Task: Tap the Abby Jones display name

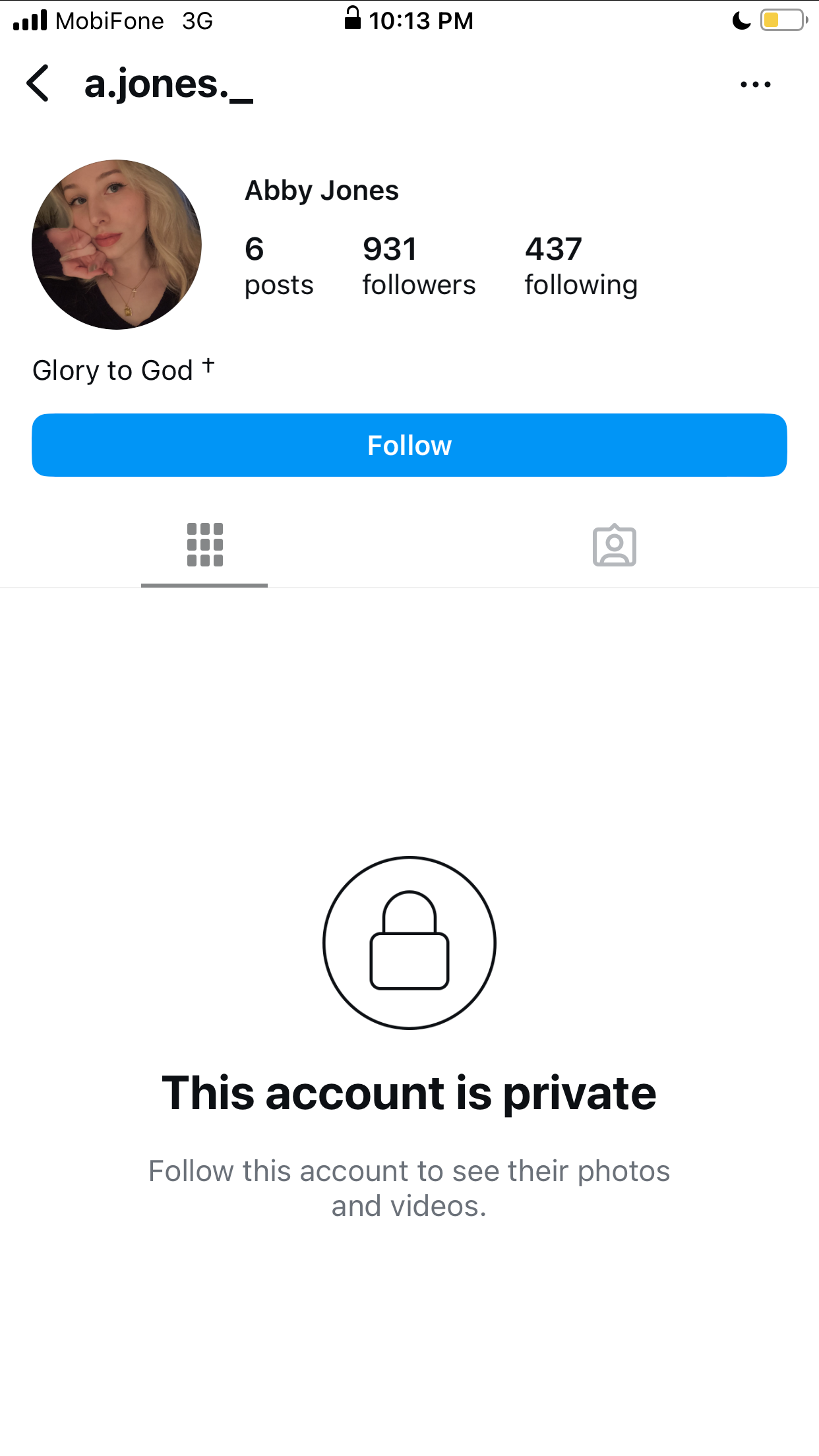Action: coord(322,191)
